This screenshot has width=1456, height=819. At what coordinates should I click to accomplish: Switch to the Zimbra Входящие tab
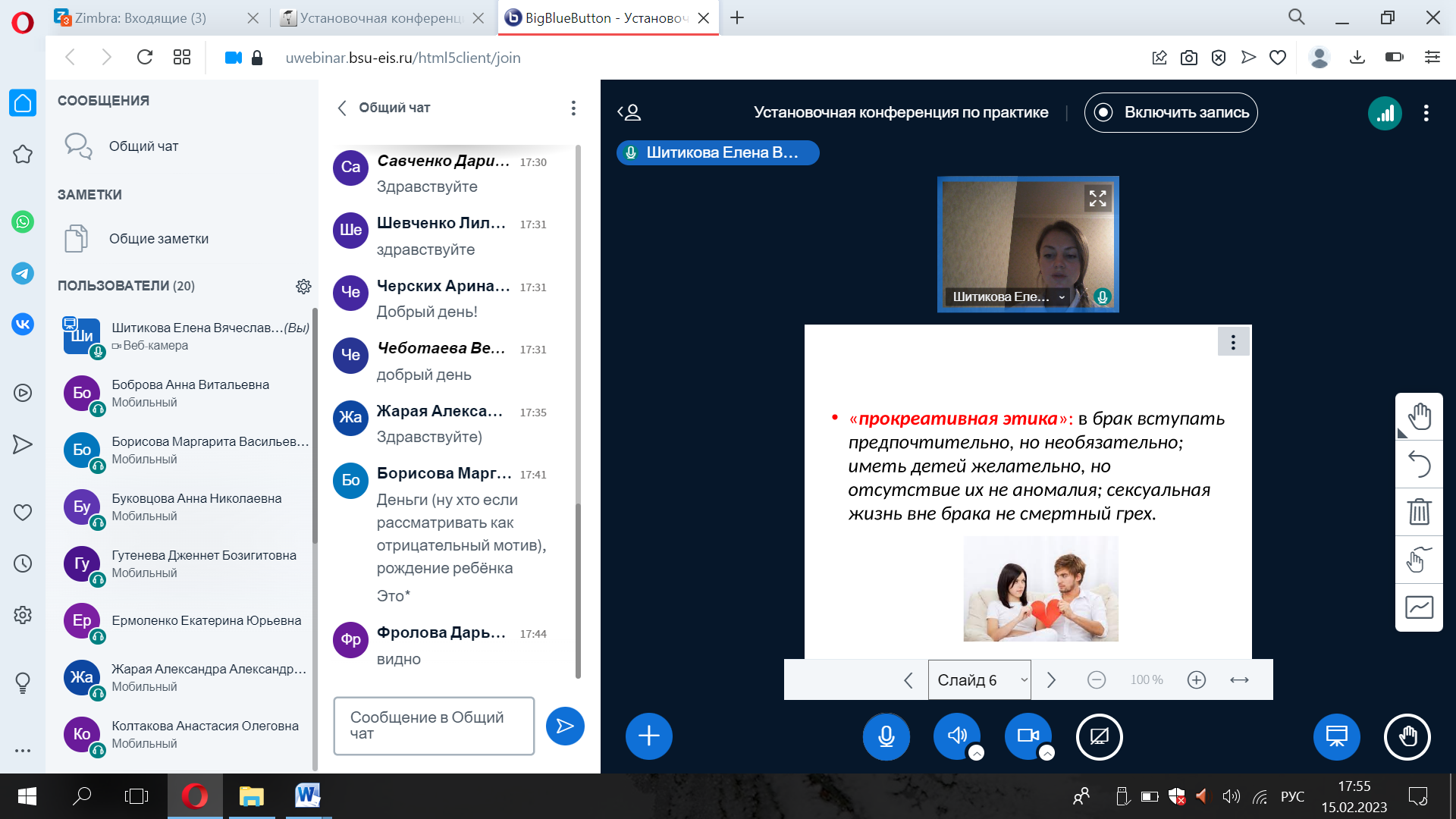141,17
